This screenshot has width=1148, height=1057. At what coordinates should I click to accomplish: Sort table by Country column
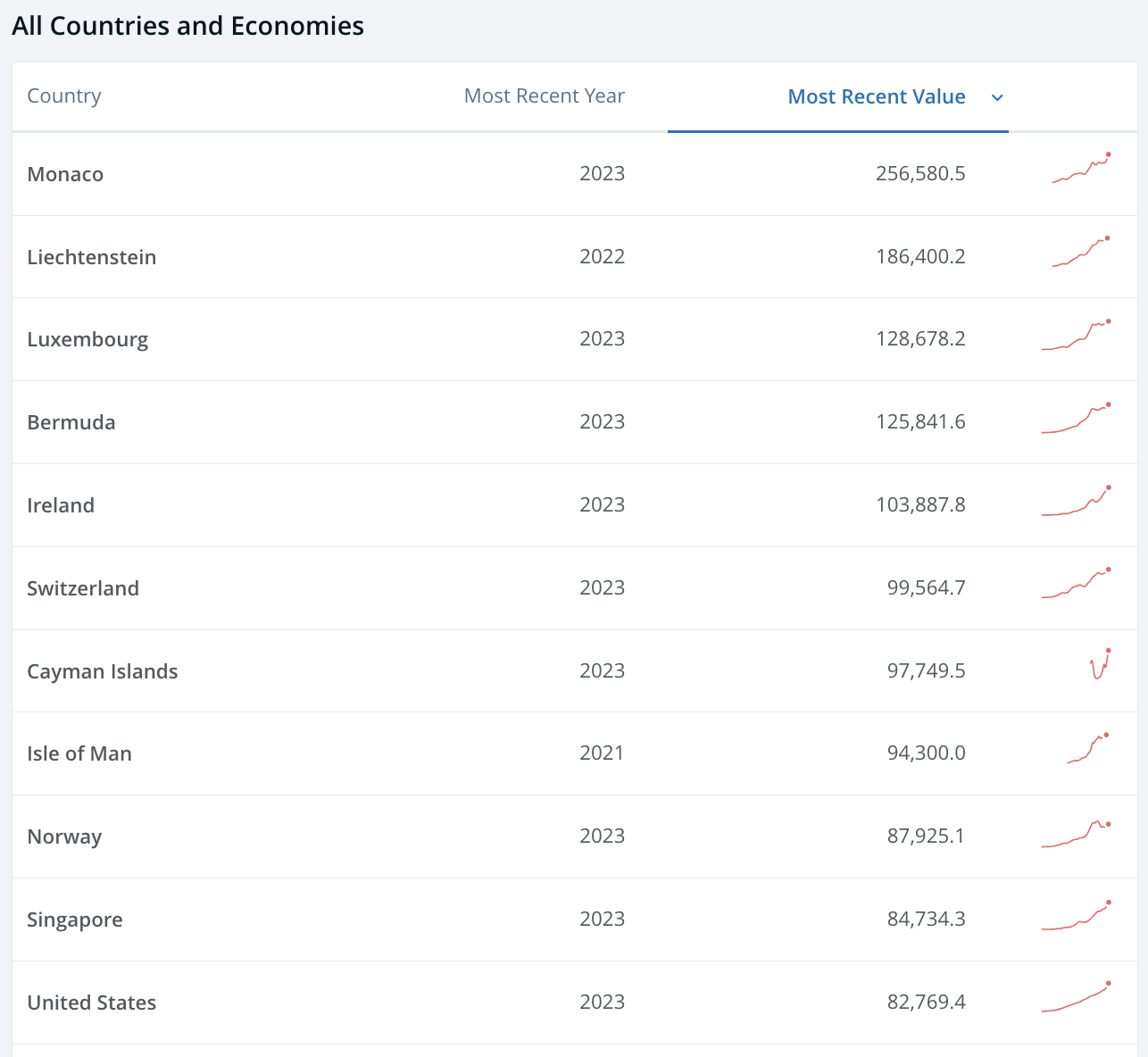point(64,96)
